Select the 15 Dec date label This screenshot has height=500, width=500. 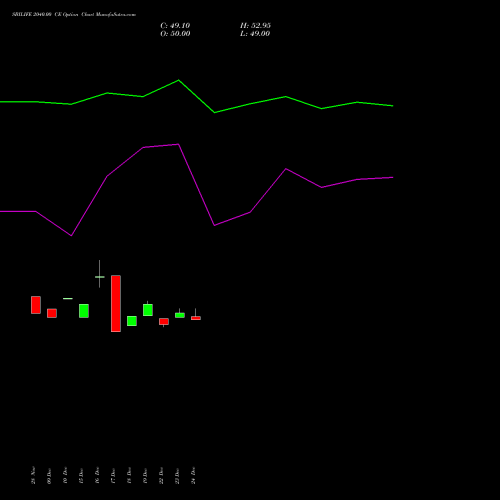pos(81,476)
